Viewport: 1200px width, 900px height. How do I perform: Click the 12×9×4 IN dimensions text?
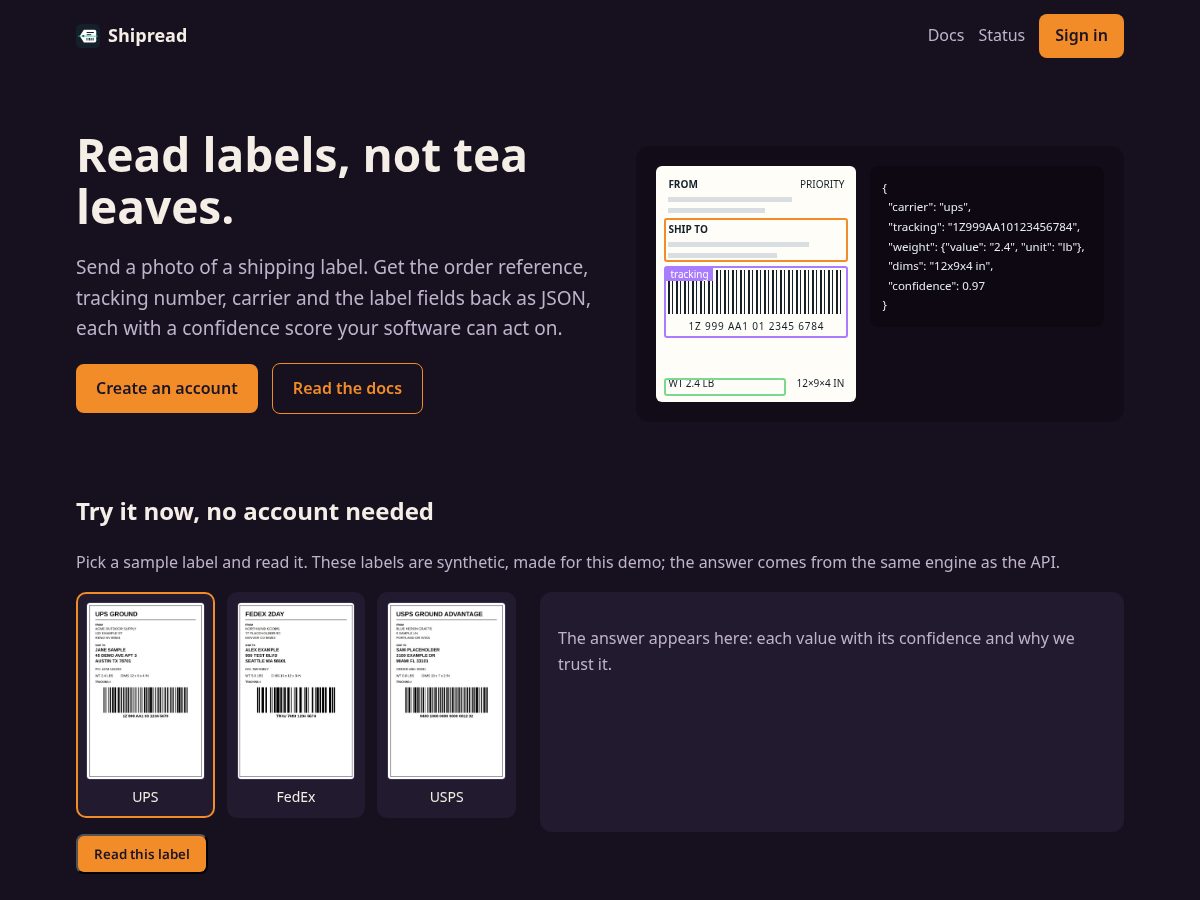[820, 384]
